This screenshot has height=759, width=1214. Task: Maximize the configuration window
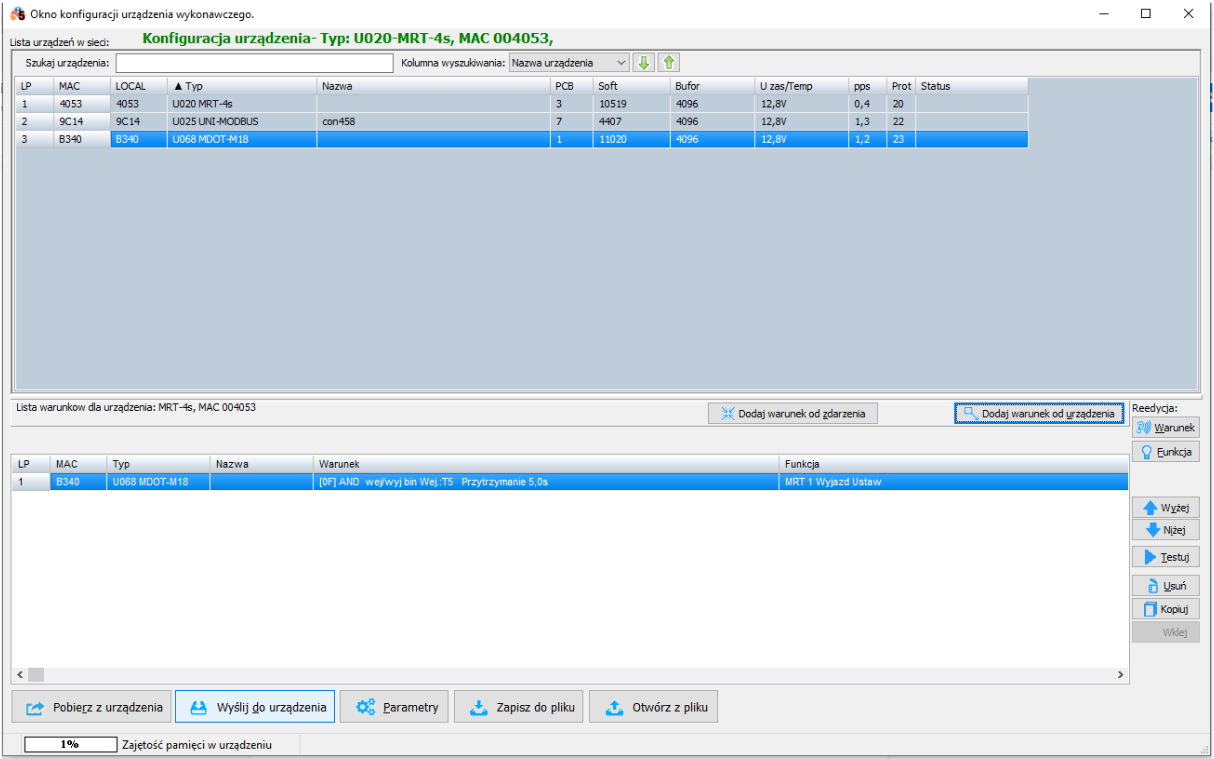click(1145, 14)
